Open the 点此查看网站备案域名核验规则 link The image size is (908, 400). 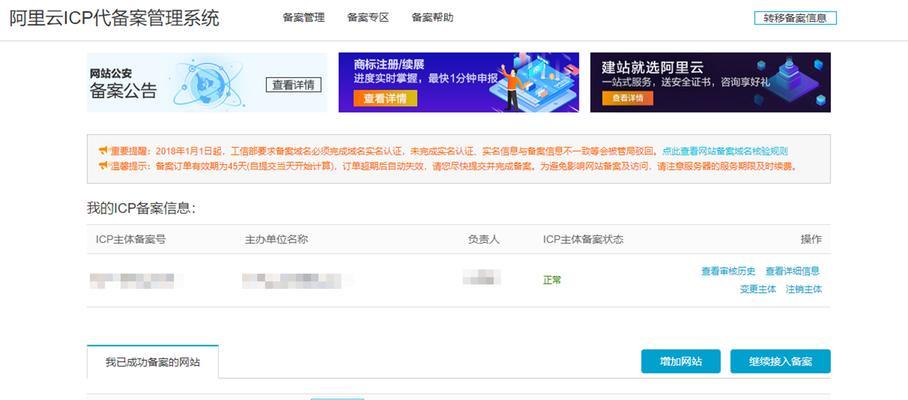pos(725,152)
